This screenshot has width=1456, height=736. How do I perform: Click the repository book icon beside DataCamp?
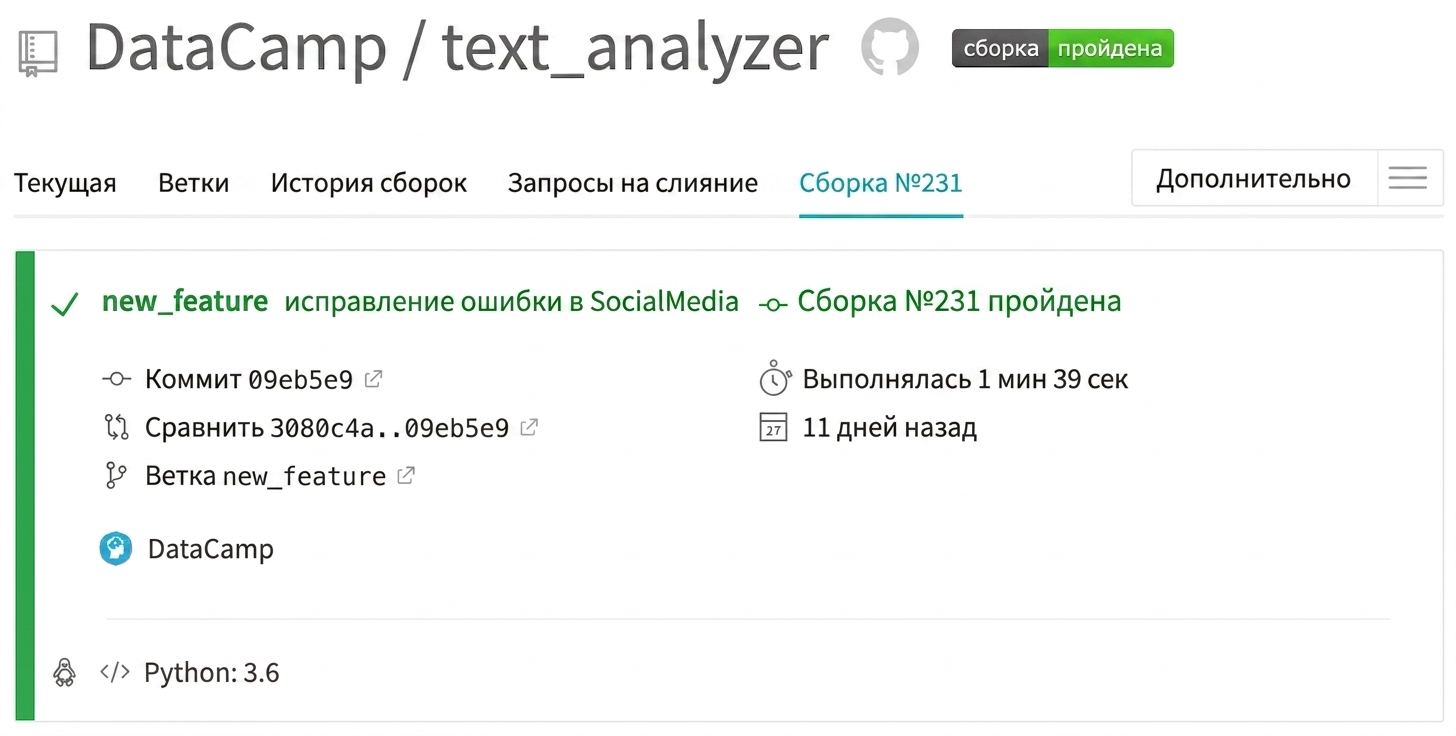pyautogui.click(x=38, y=52)
